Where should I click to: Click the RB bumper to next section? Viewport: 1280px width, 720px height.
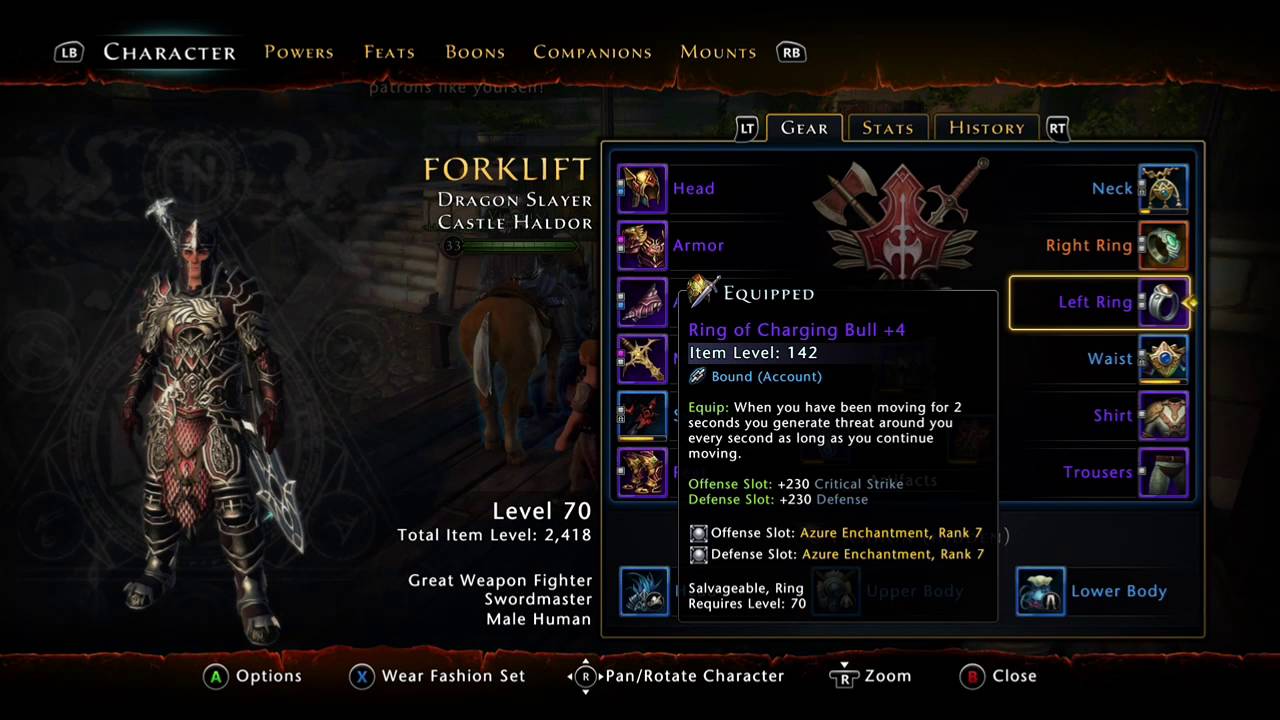click(791, 53)
